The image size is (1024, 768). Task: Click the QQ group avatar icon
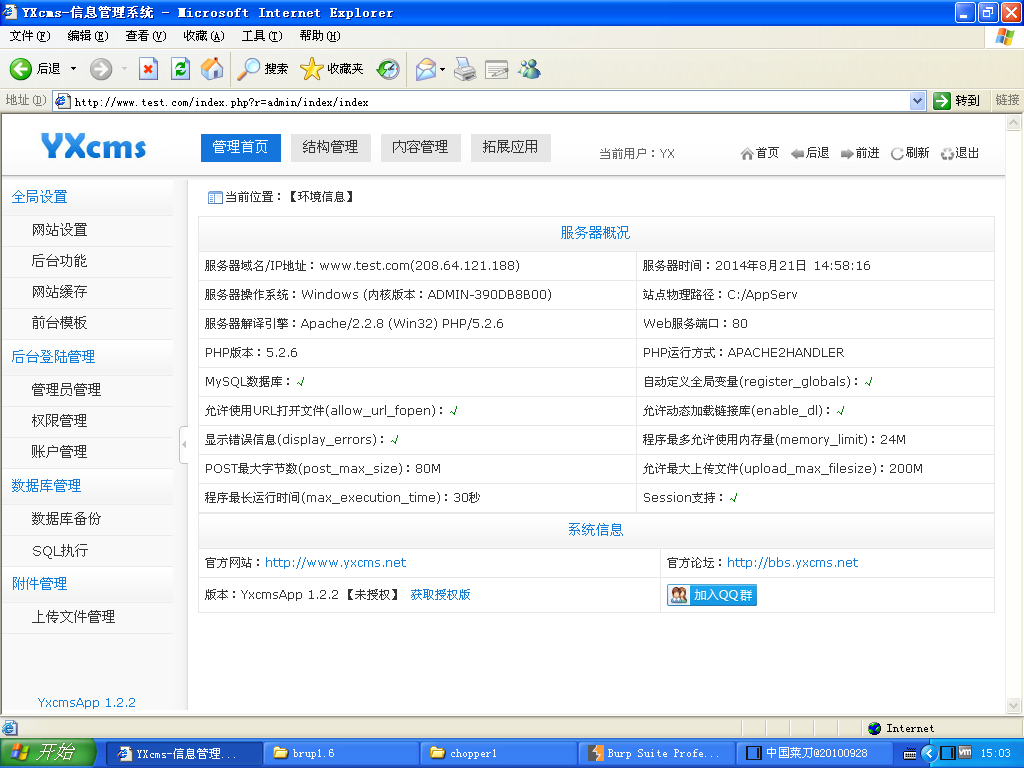pyautogui.click(x=679, y=595)
